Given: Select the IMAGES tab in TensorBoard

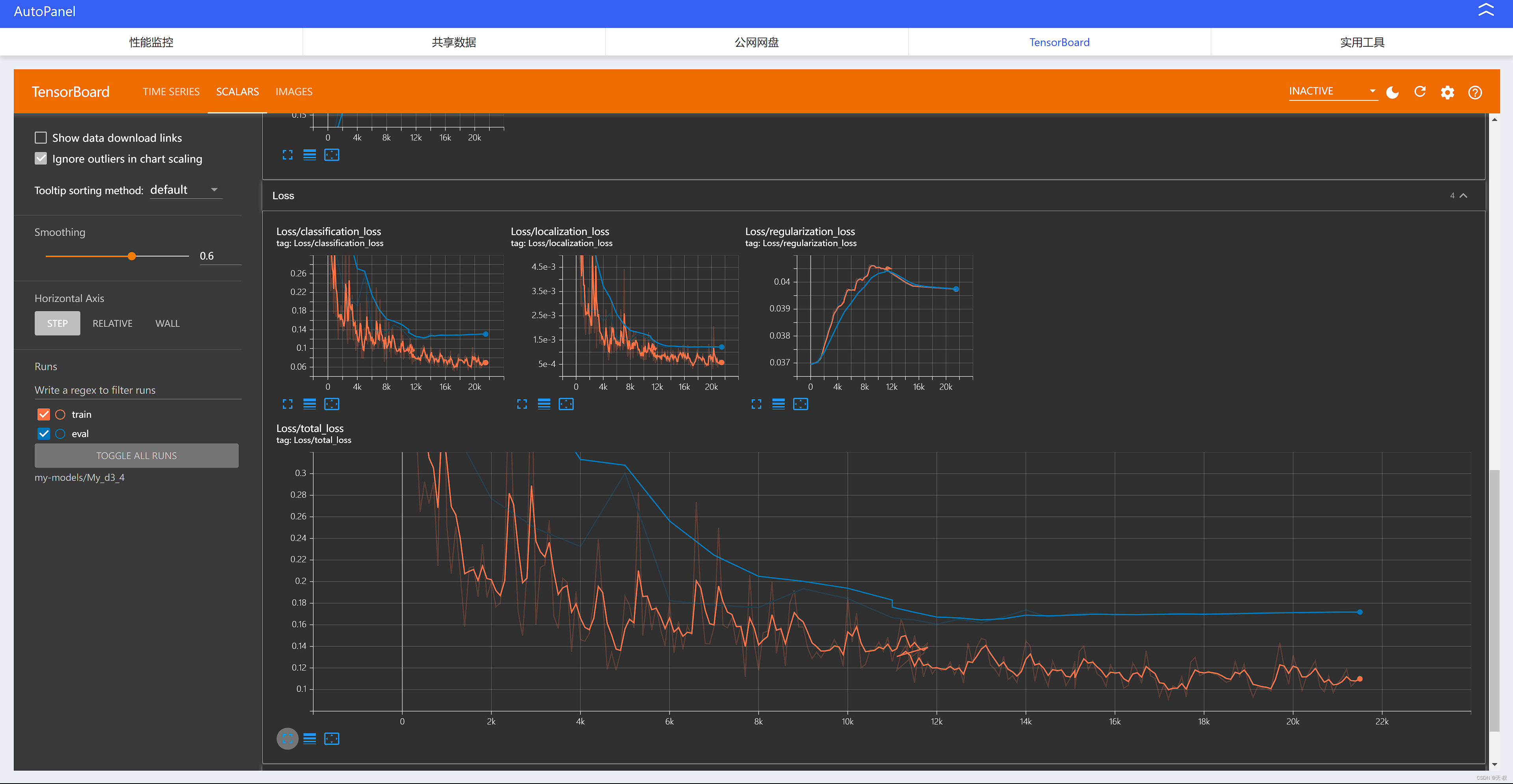Looking at the screenshot, I should pyautogui.click(x=294, y=91).
